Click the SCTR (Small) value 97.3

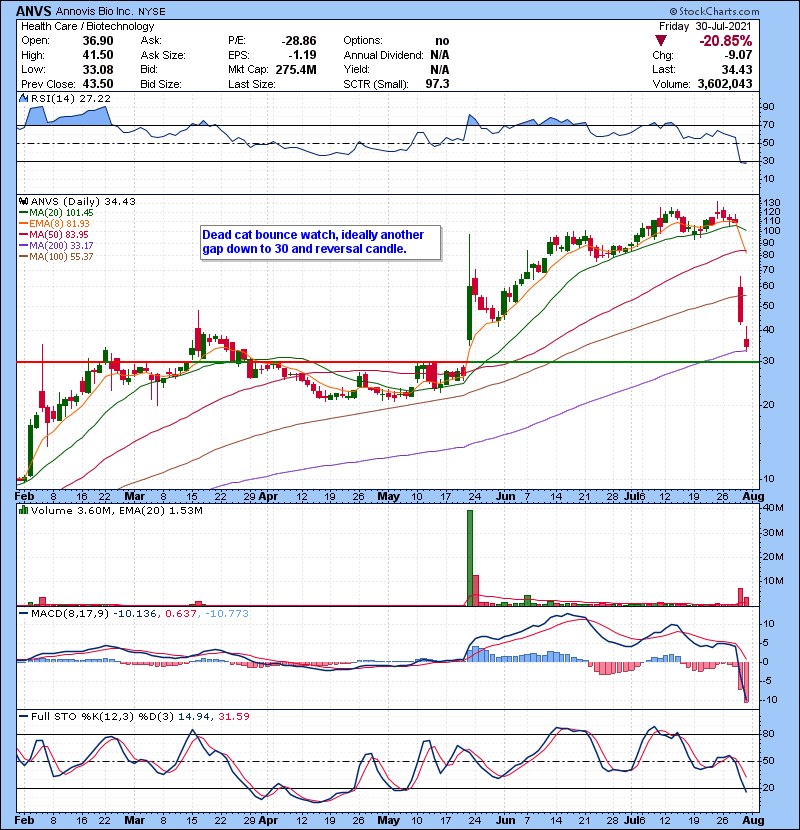tap(437, 84)
